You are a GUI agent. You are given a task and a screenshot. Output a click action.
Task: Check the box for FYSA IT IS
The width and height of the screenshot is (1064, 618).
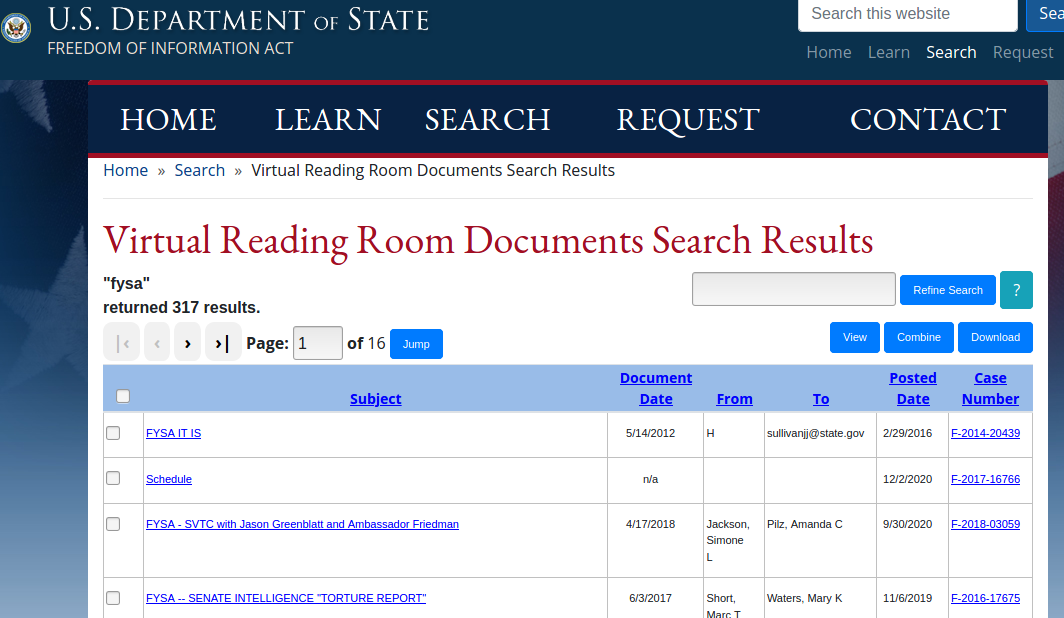(113, 433)
